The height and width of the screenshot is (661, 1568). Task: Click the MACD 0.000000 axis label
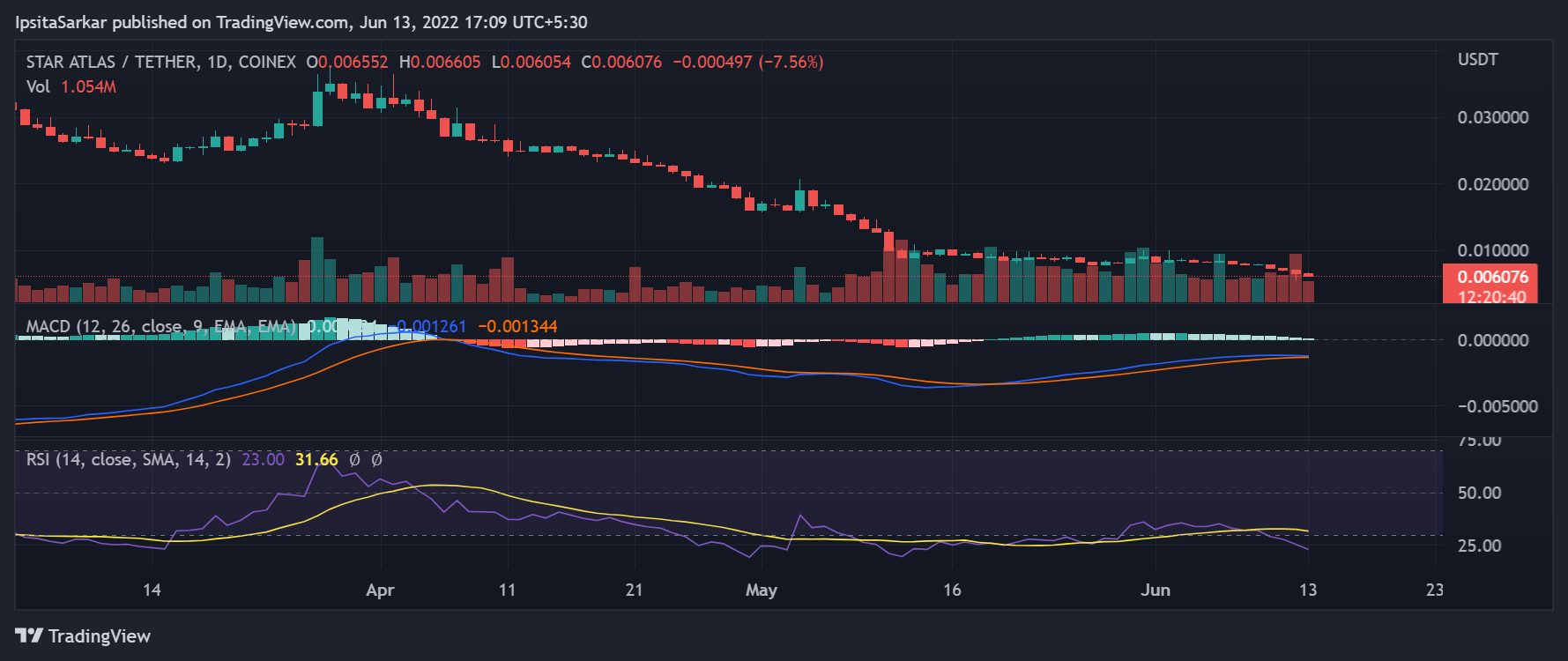[1493, 340]
